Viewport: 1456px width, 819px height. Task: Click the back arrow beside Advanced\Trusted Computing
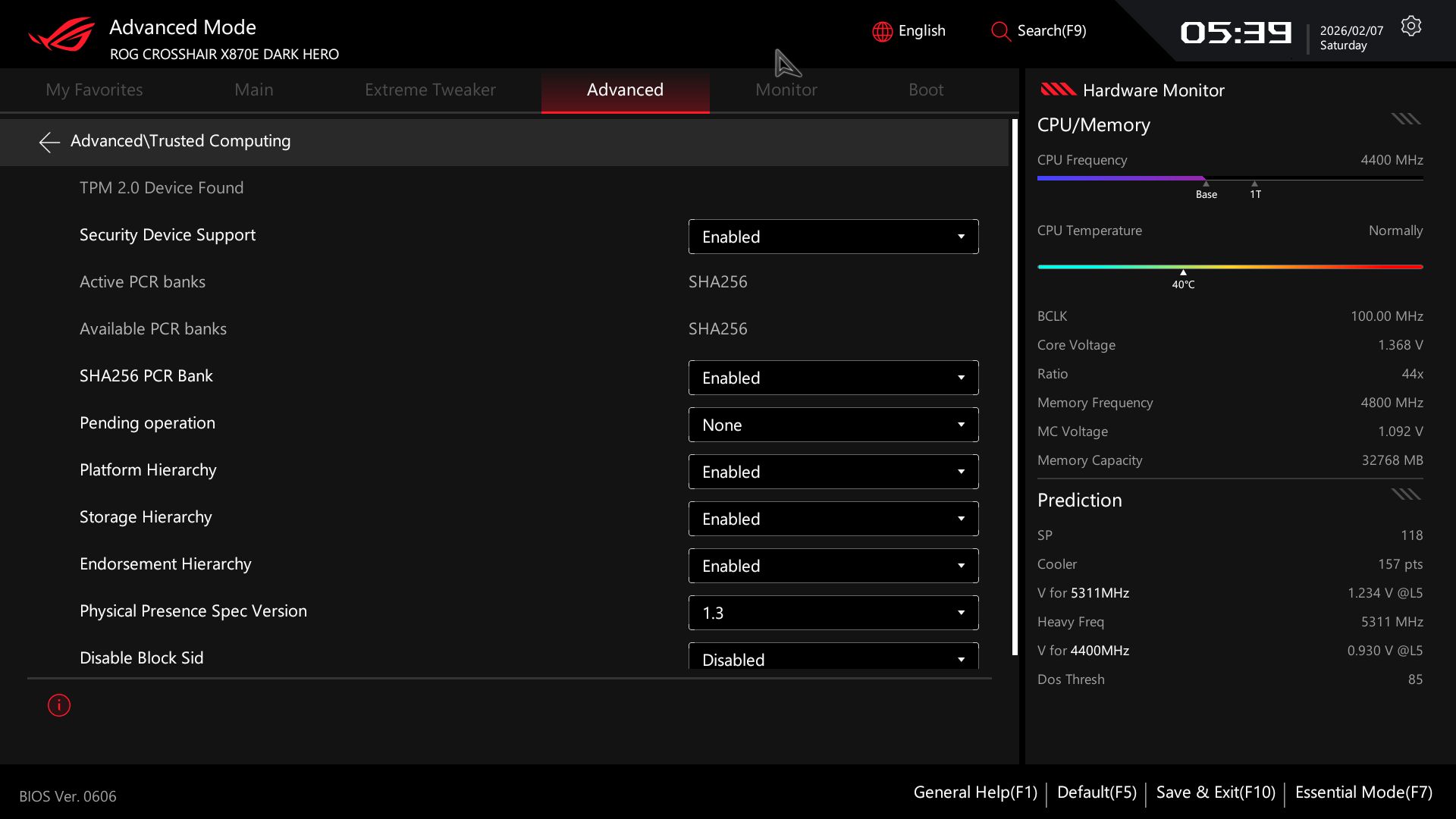click(49, 142)
